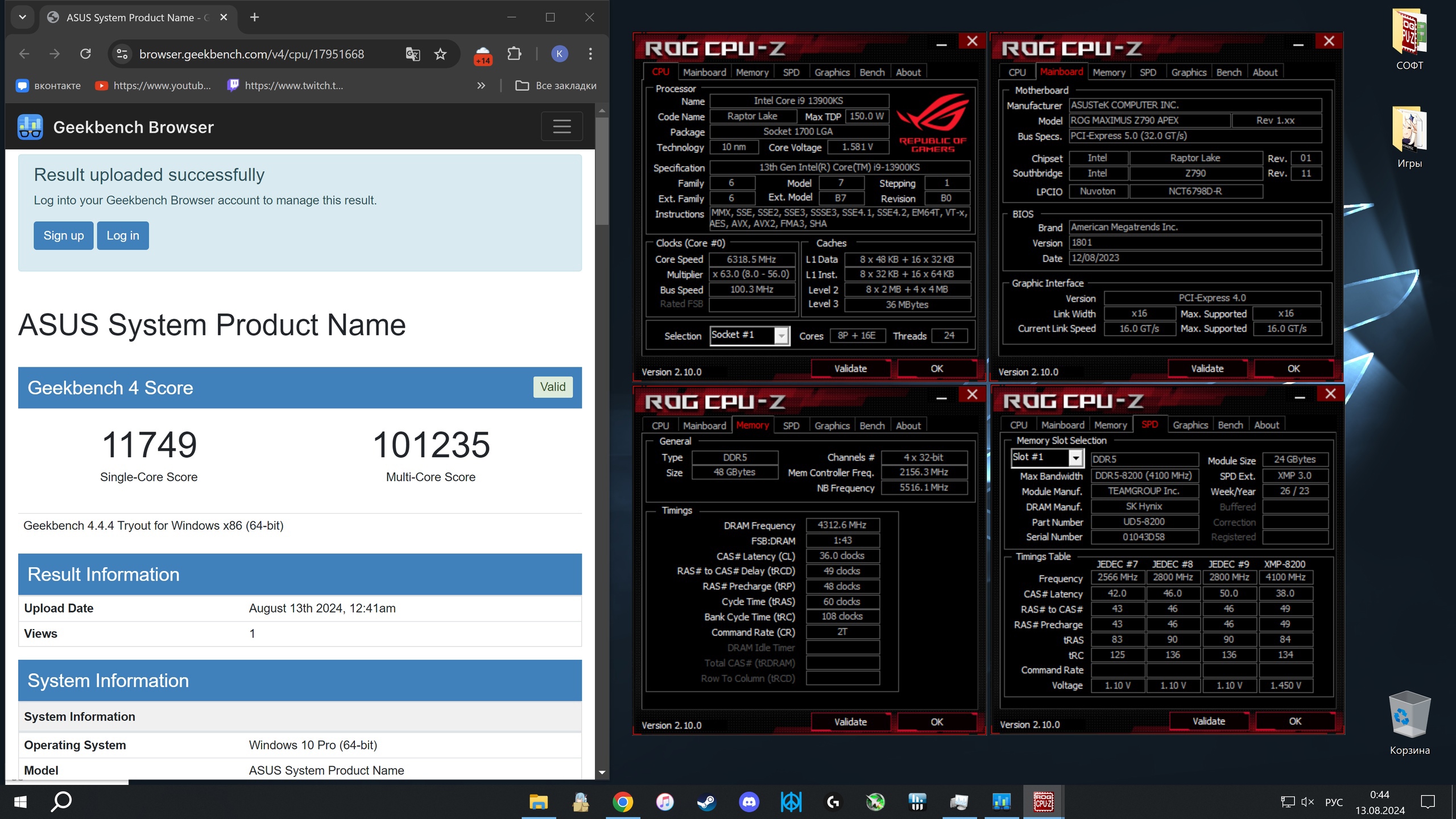The height and width of the screenshot is (819, 1456).
Task: Open Discord from the taskbar
Action: click(749, 802)
